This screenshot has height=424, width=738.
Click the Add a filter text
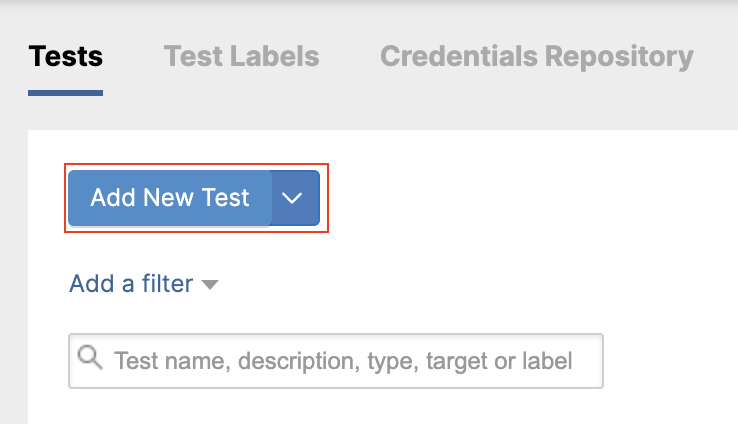click(x=131, y=284)
